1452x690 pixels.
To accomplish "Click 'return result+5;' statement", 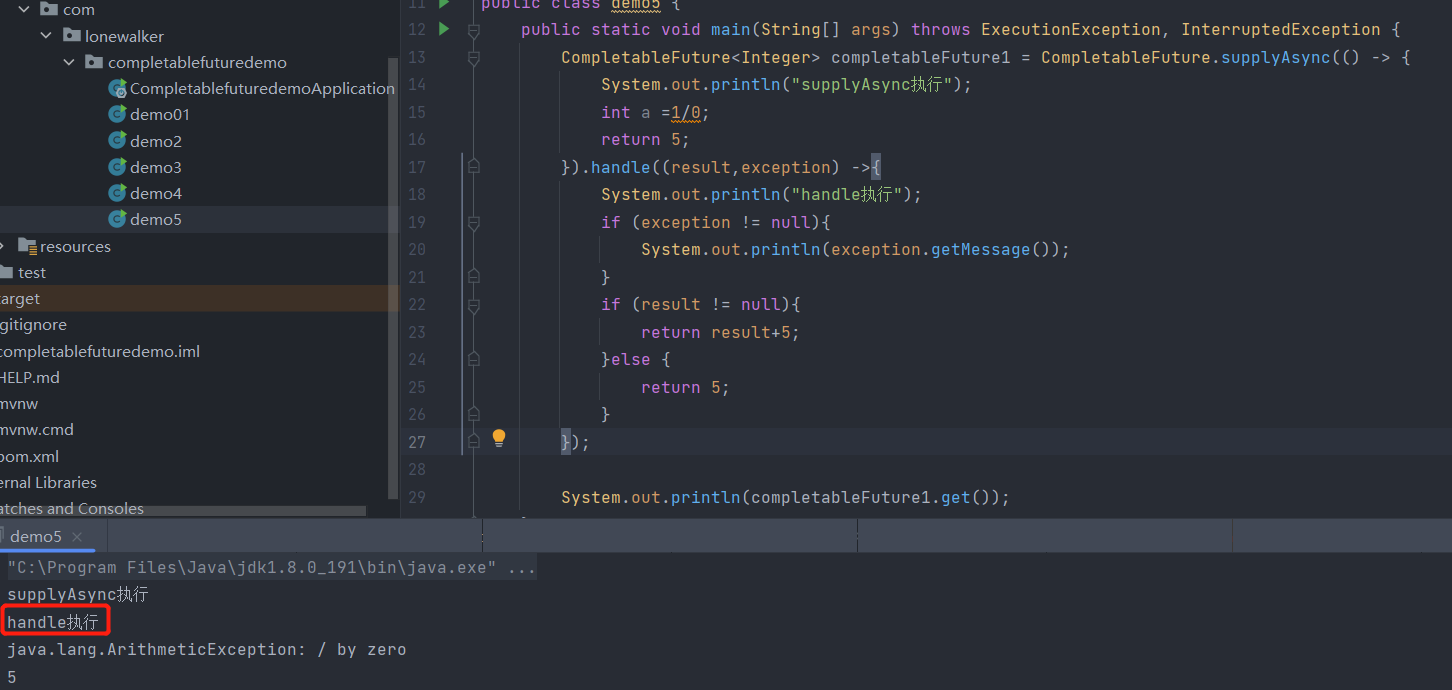I will click(x=721, y=332).
